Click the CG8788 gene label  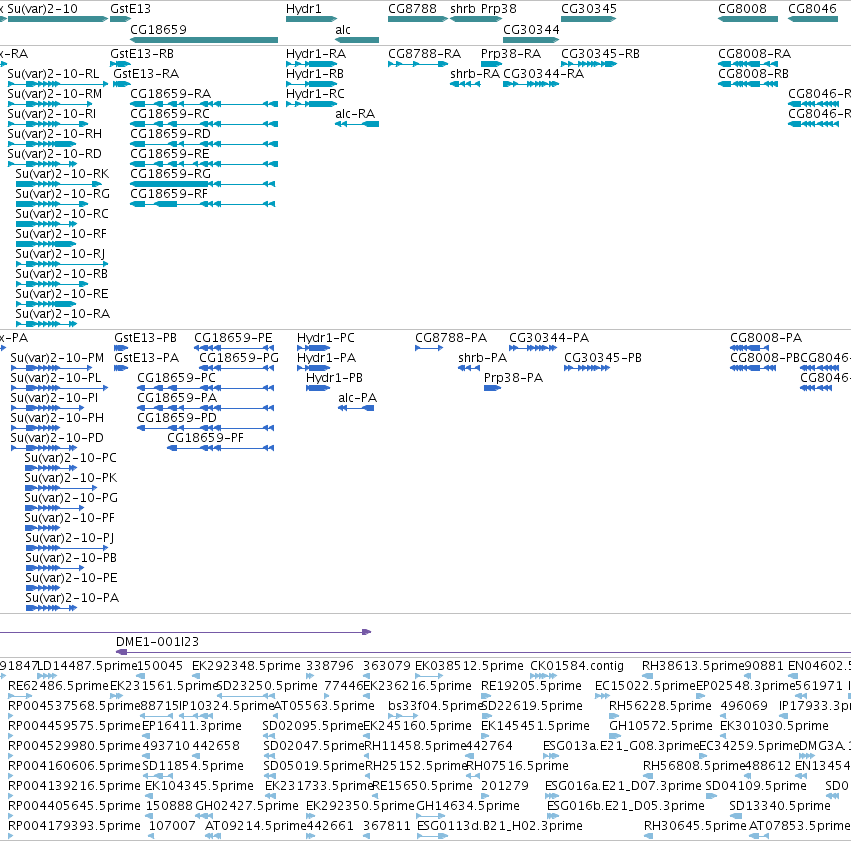click(412, 9)
